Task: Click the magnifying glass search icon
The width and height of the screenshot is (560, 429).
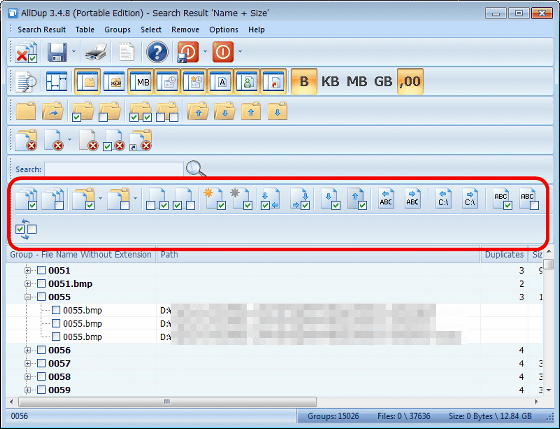Action: (196, 169)
